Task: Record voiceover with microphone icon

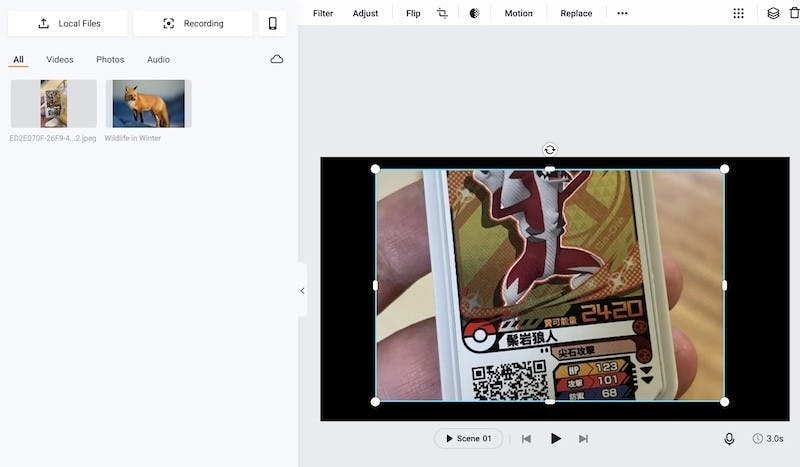Action: [729, 439]
